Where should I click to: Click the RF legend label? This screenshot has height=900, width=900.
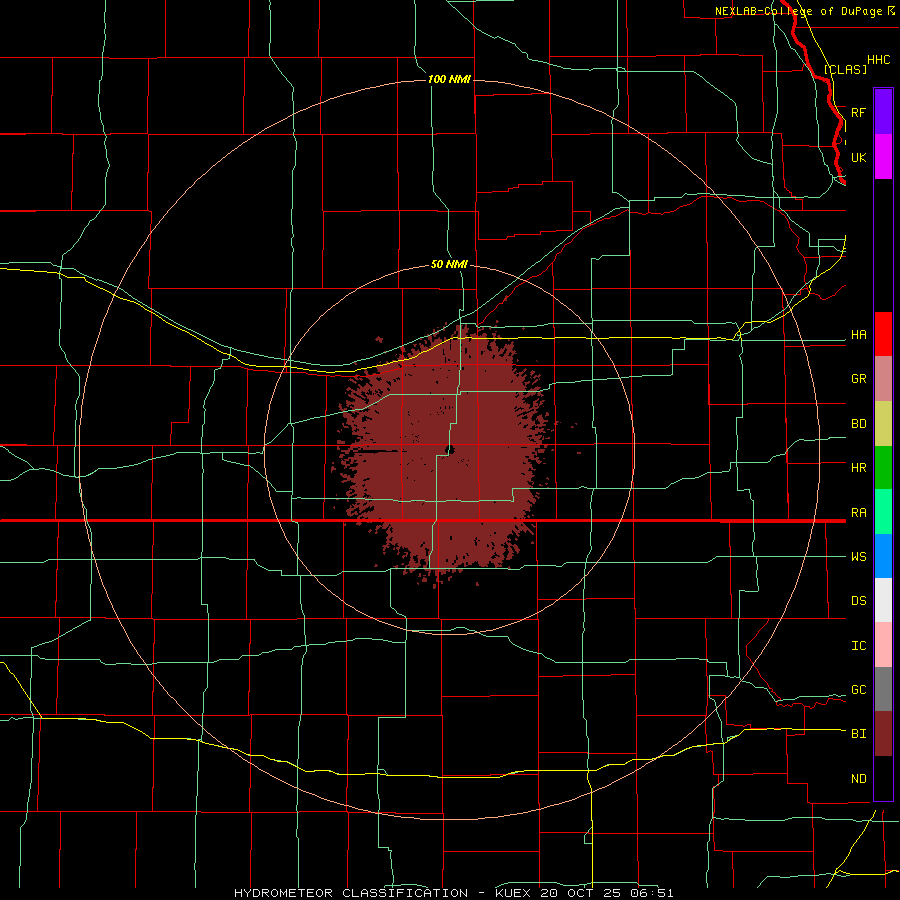pyautogui.click(x=858, y=112)
